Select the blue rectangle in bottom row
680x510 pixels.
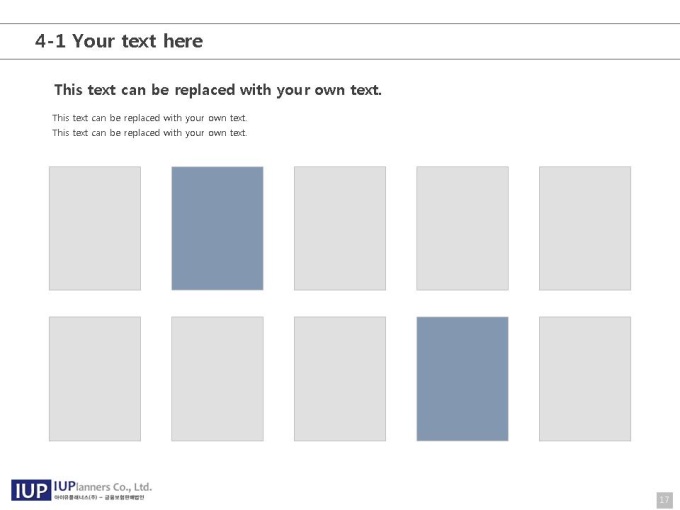(x=462, y=379)
